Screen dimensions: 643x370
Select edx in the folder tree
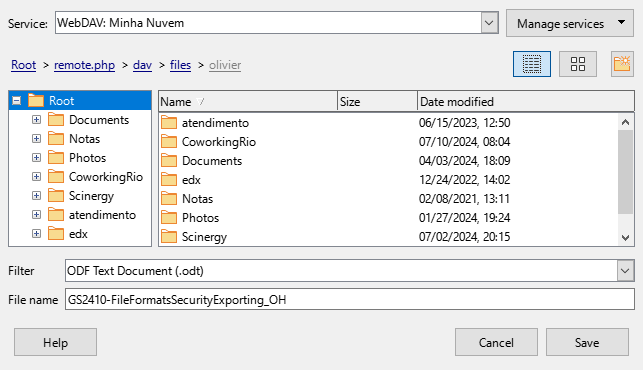pyautogui.click(x=78, y=234)
